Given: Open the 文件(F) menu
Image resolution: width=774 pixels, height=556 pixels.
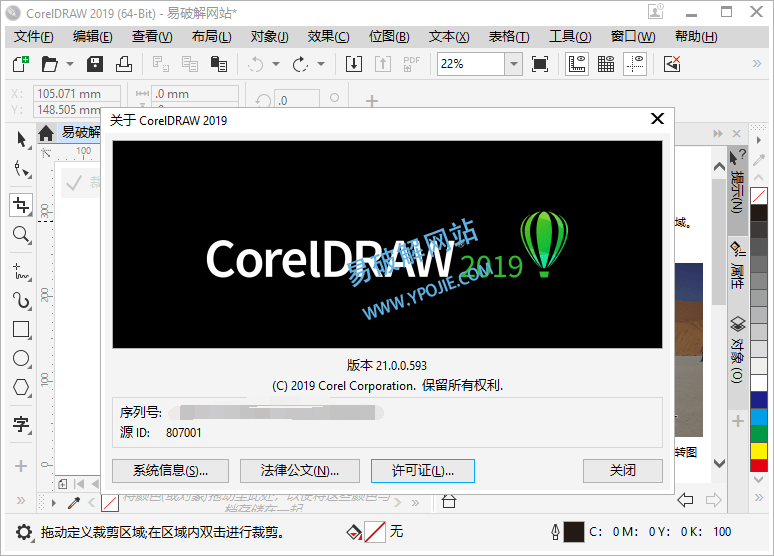Looking at the screenshot, I should [34, 37].
